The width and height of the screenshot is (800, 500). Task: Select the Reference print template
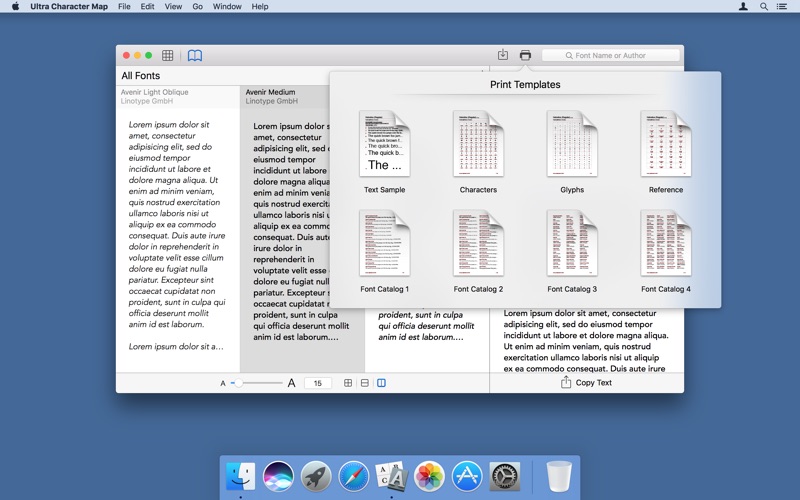coord(666,152)
